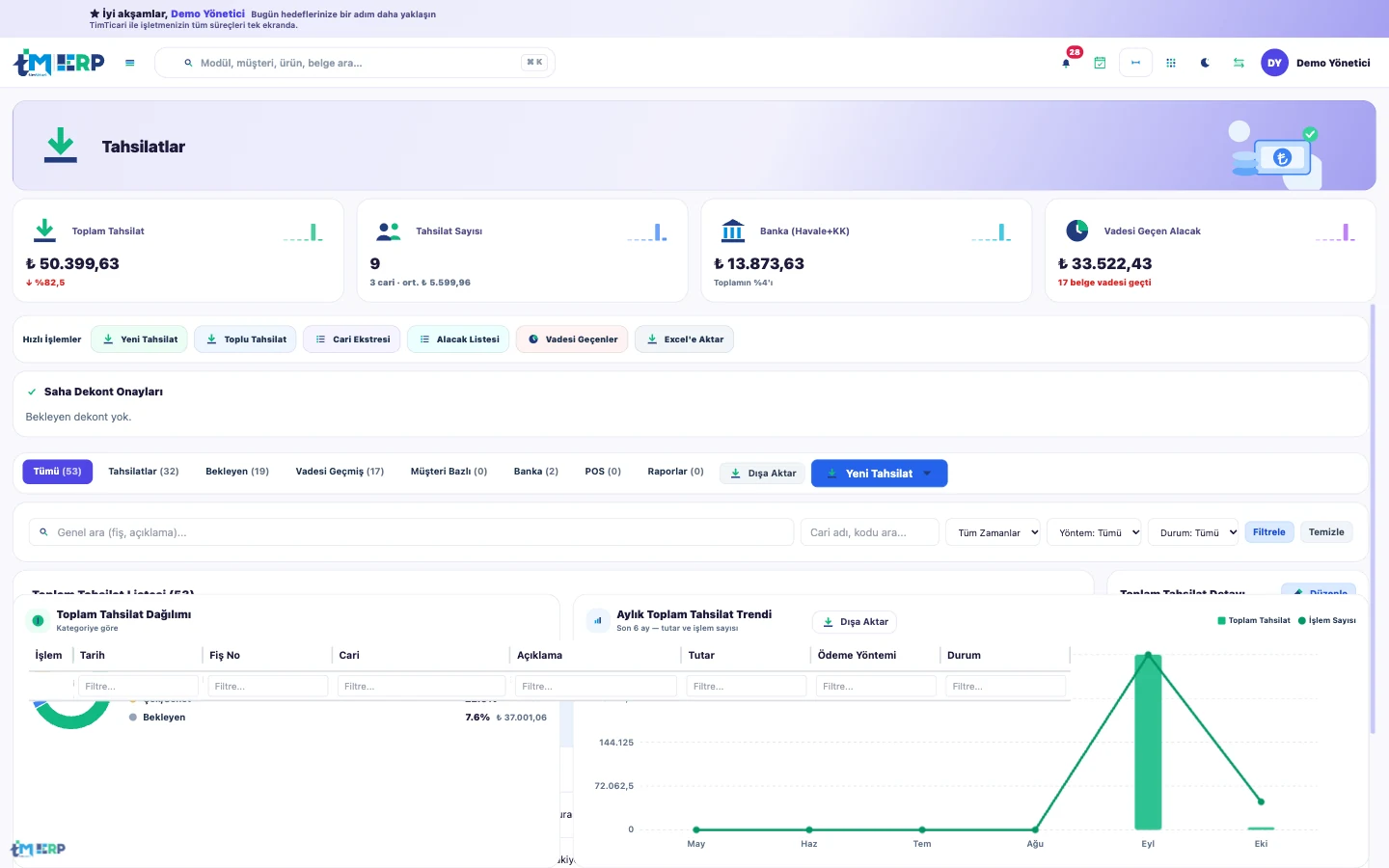Viewport: 1389px width, 868px height.
Task: Click Excel'e Aktar quick action
Action: (x=684, y=339)
